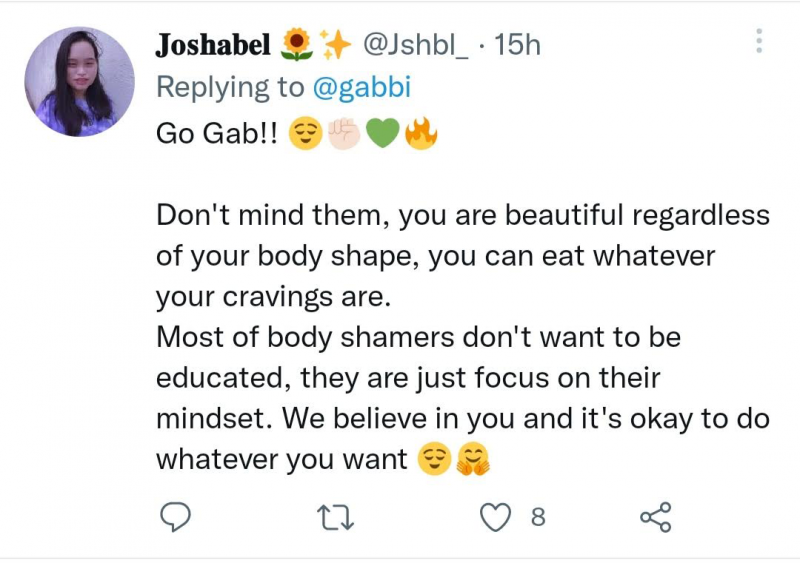The width and height of the screenshot is (800, 563).
Task: Open the three-dot more options menu
Action: (x=759, y=41)
